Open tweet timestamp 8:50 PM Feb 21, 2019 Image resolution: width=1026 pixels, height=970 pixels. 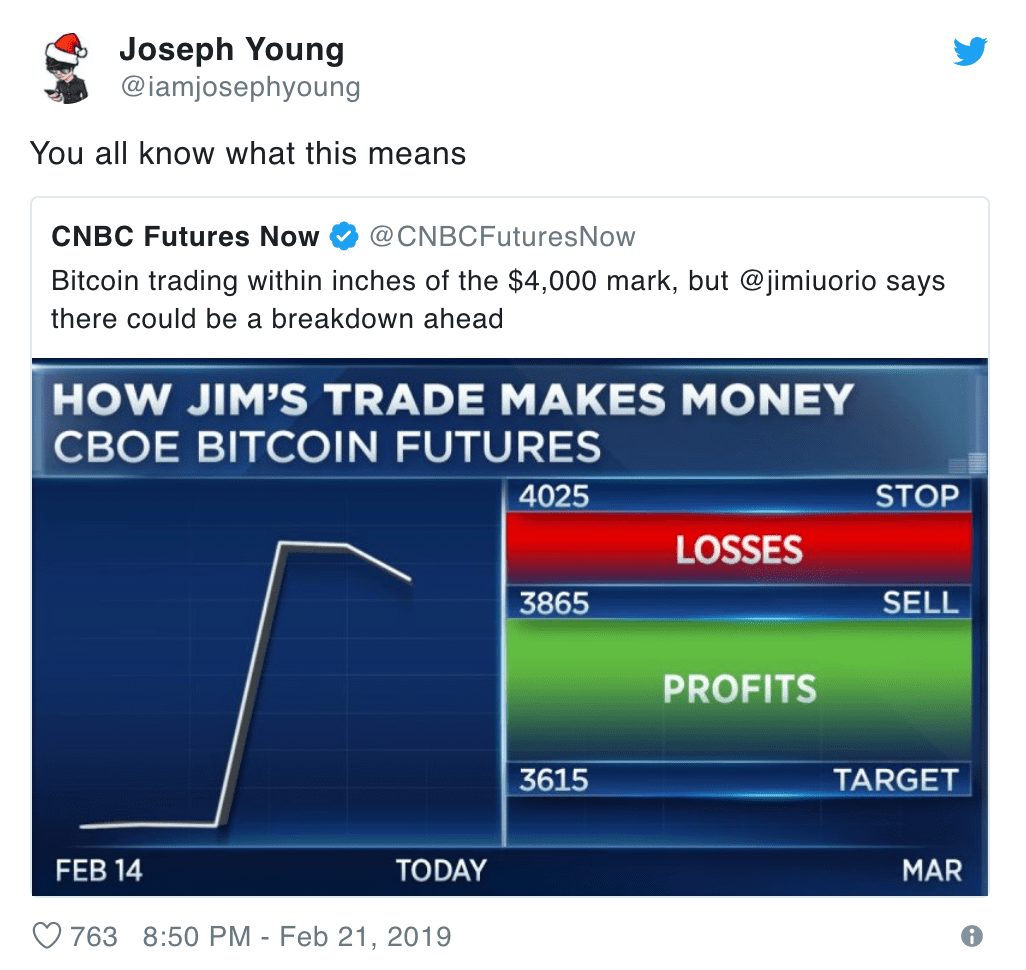(297, 937)
